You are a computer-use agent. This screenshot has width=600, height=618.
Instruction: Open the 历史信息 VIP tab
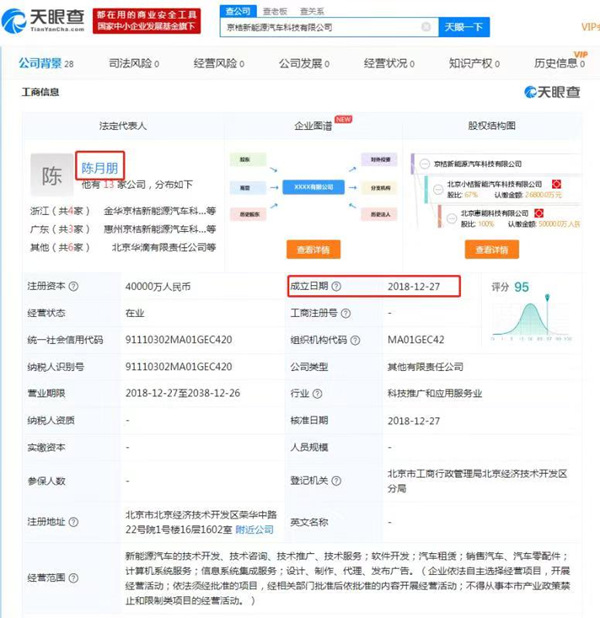(560, 63)
